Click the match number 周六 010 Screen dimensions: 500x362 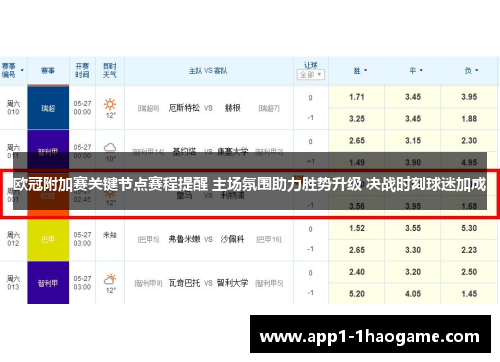(13, 108)
